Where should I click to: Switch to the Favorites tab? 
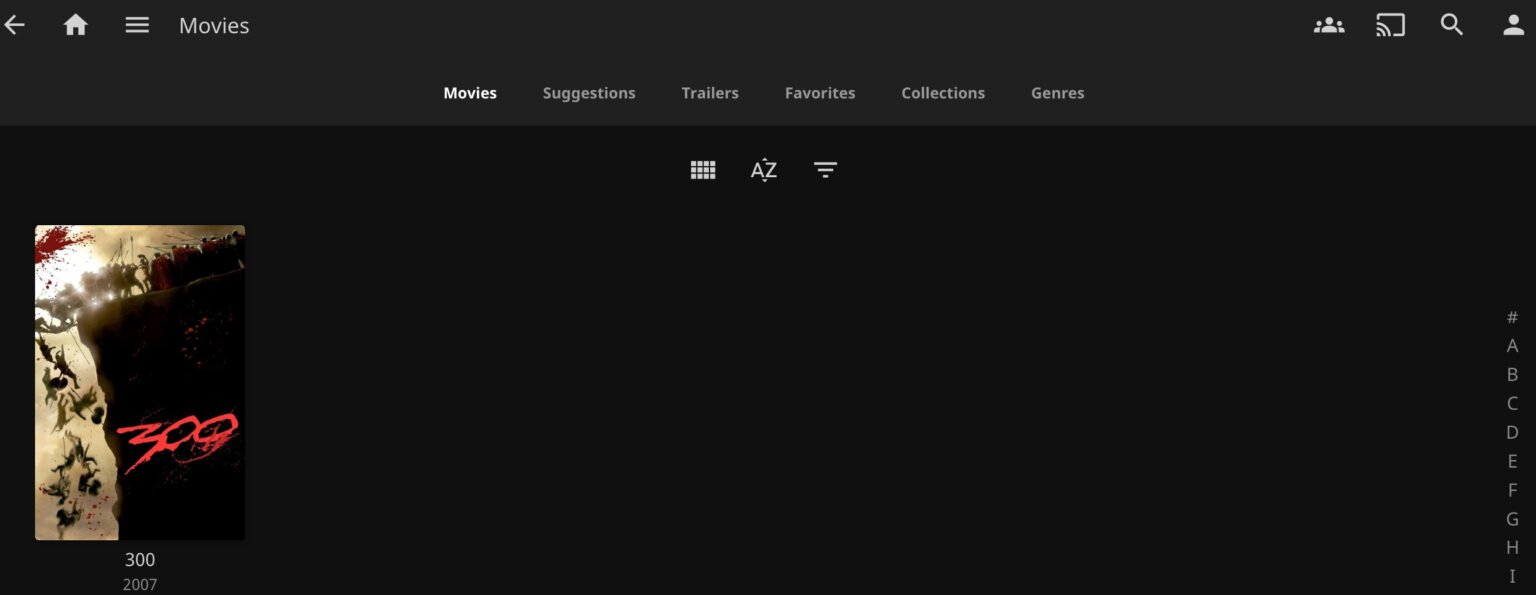820,92
